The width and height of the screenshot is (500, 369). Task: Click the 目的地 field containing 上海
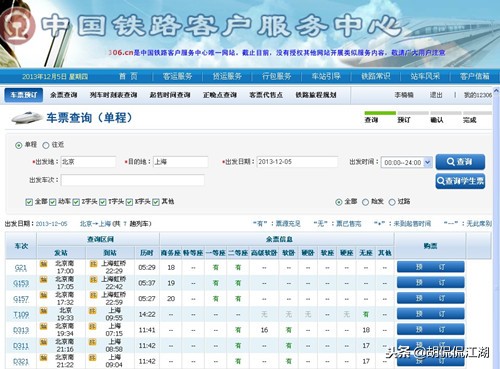tap(180, 162)
